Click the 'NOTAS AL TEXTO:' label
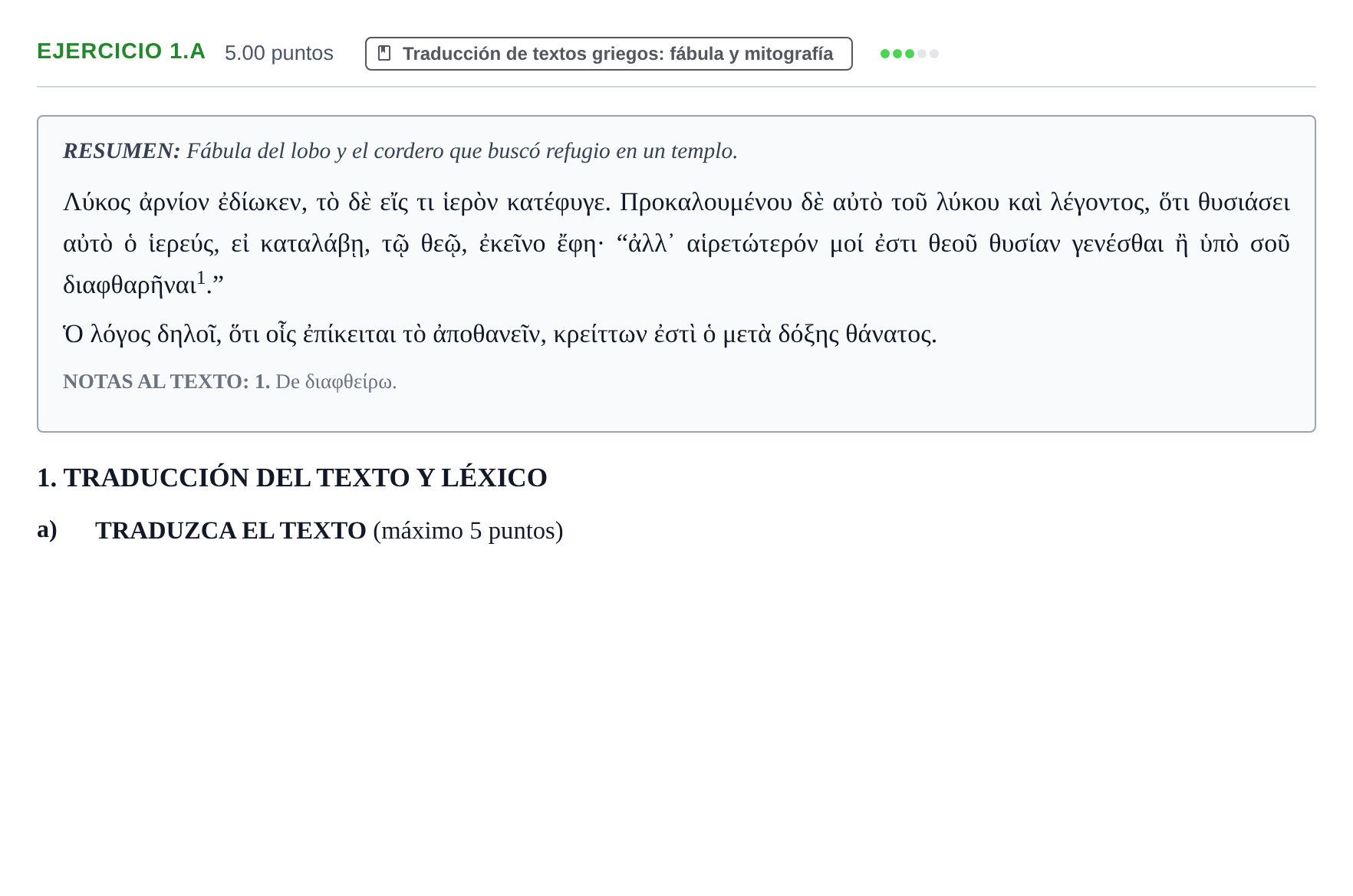Image resolution: width=1353 pixels, height=896 pixels. 156,381
